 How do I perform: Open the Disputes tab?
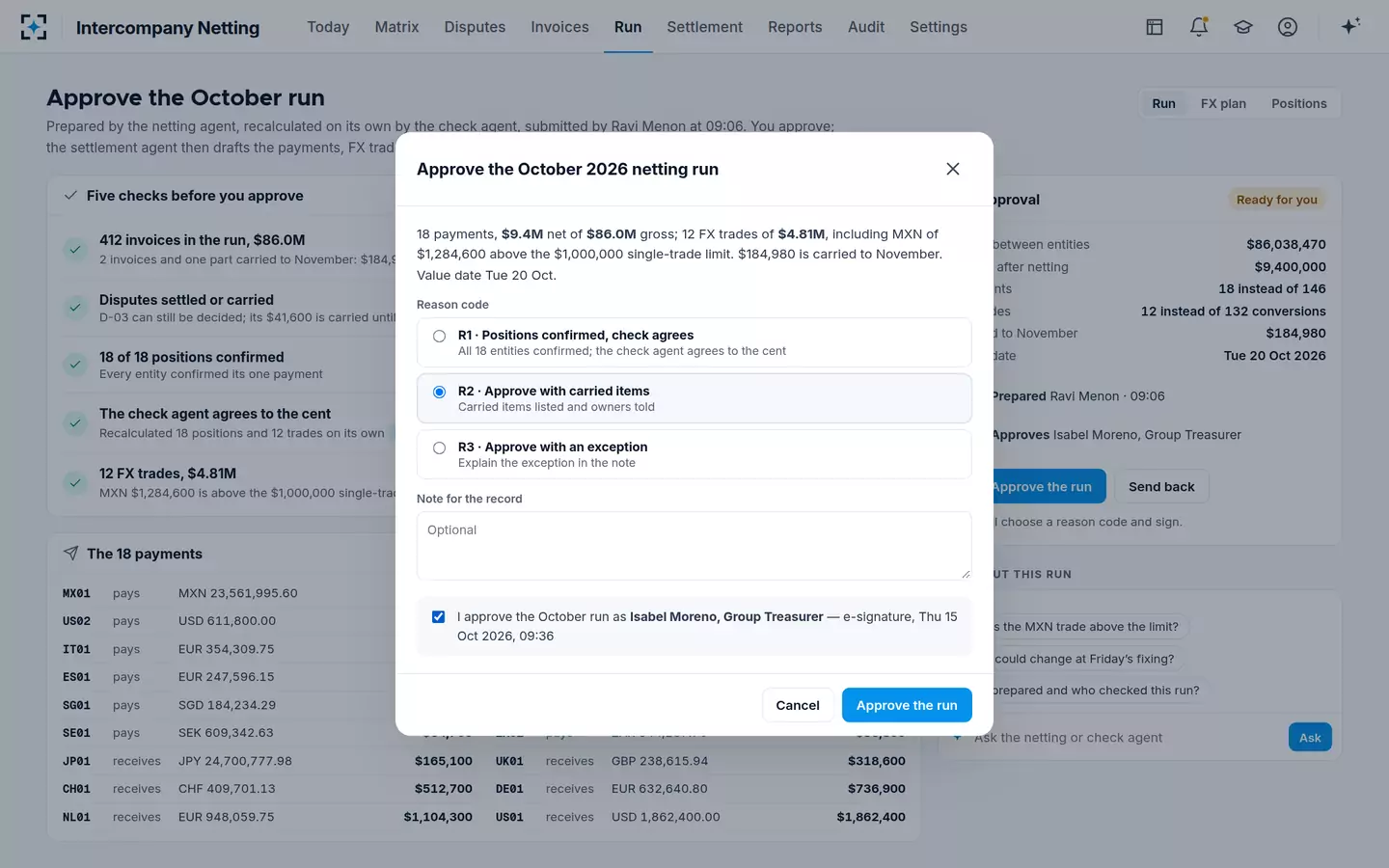475,27
